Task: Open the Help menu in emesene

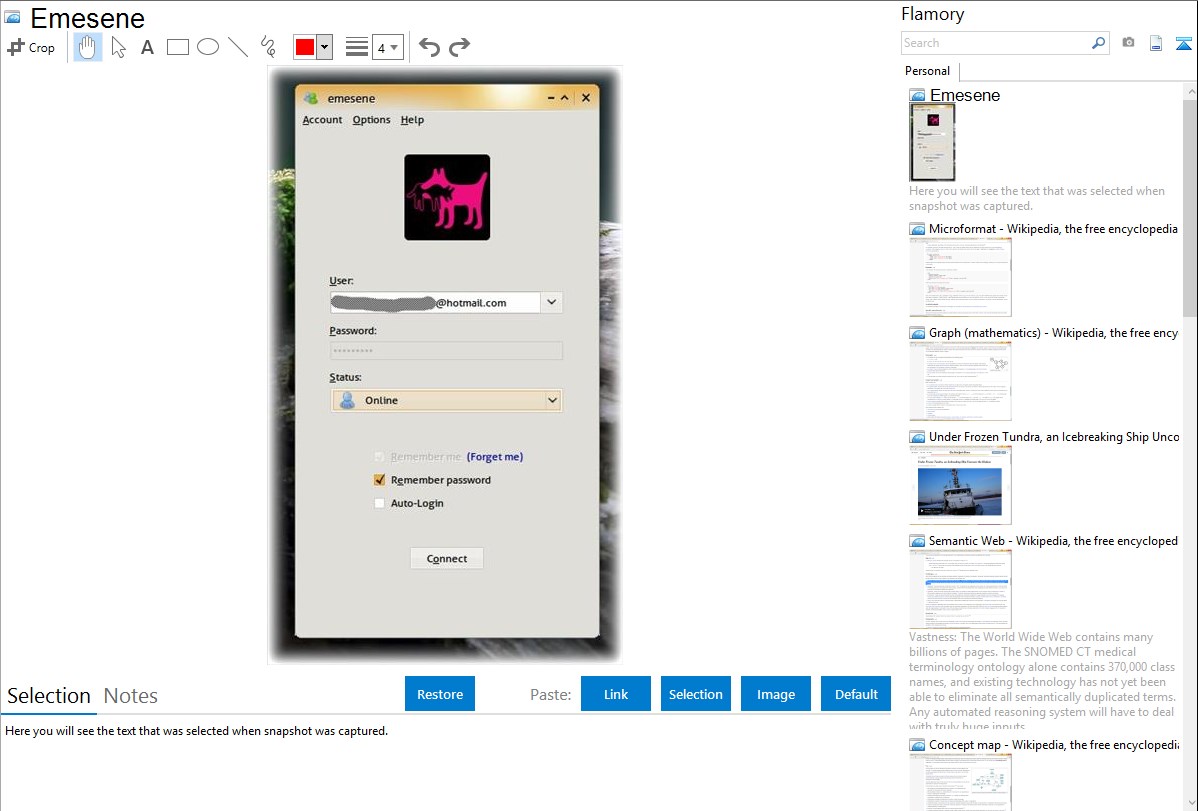Action: (x=412, y=120)
